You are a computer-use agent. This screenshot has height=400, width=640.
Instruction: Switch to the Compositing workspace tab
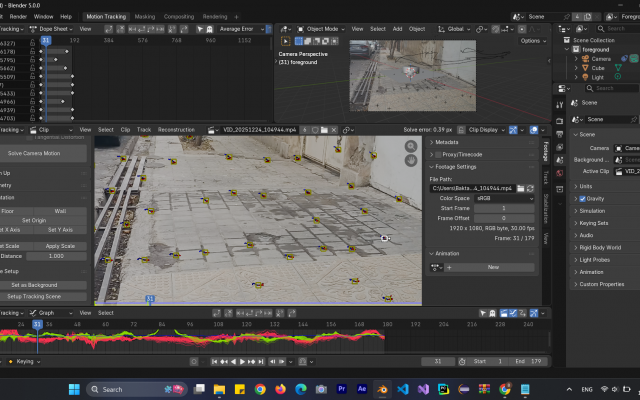179,16
